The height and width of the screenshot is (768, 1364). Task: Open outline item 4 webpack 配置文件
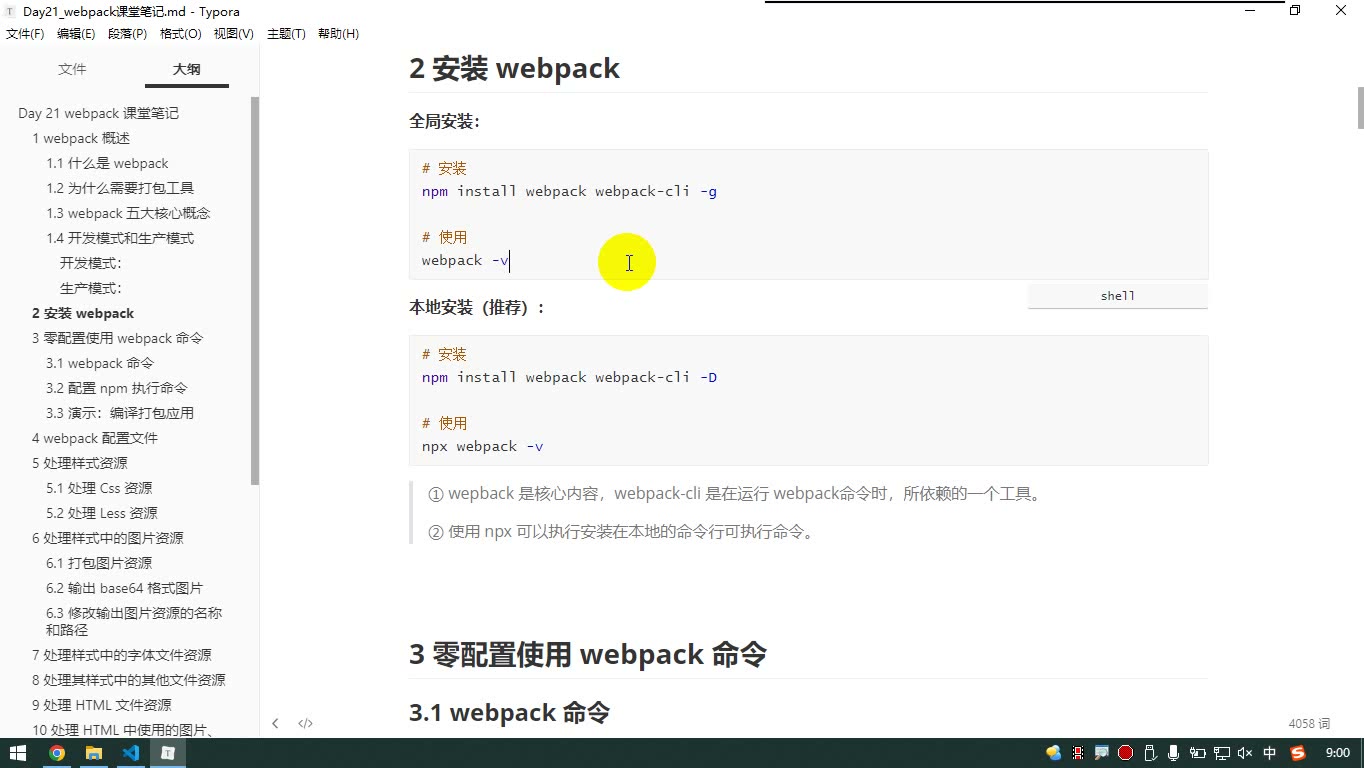click(95, 438)
